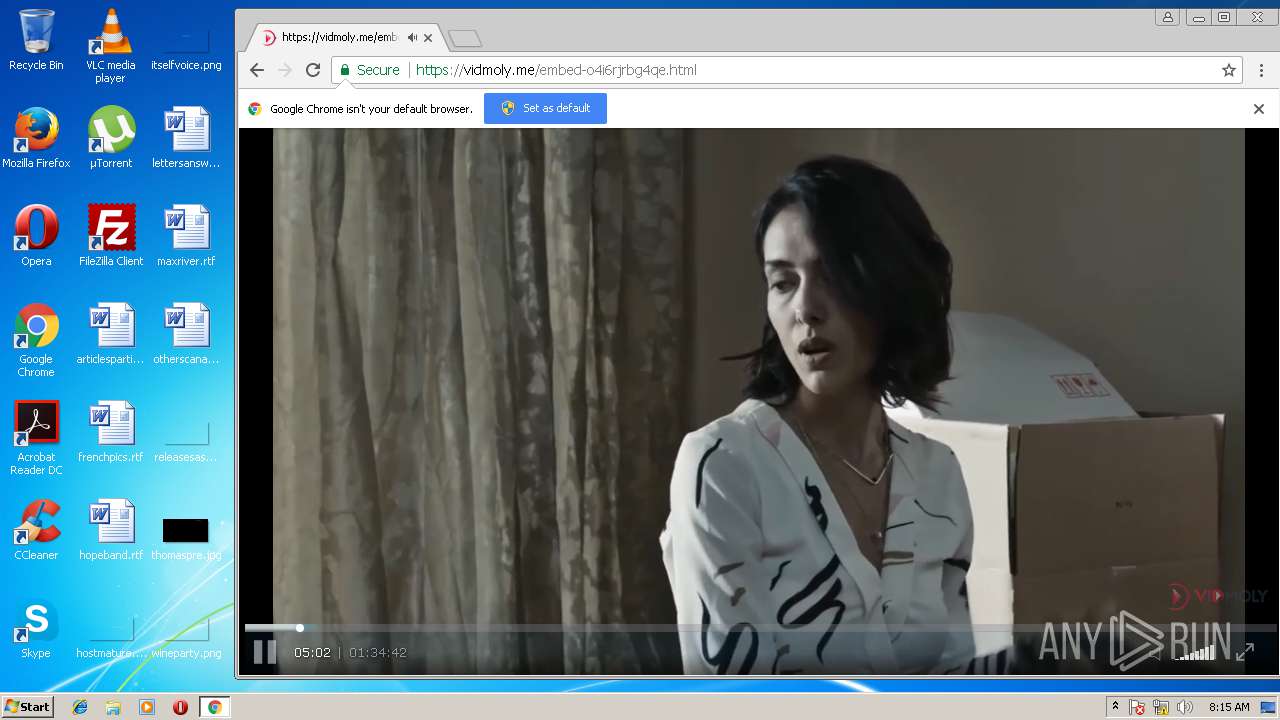Mute tab using the speaker icon
The height and width of the screenshot is (720, 1280).
click(412, 38)
